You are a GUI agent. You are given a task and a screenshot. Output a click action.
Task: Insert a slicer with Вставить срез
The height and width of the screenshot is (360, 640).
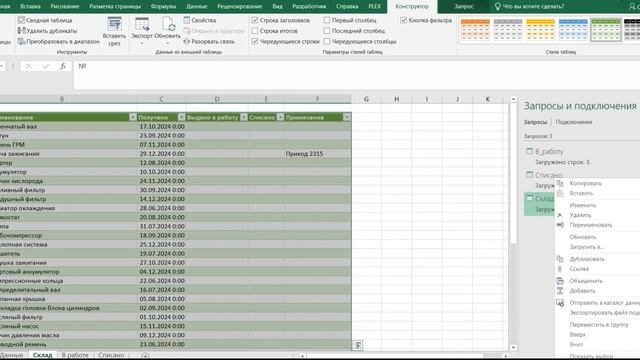[114, 32]
